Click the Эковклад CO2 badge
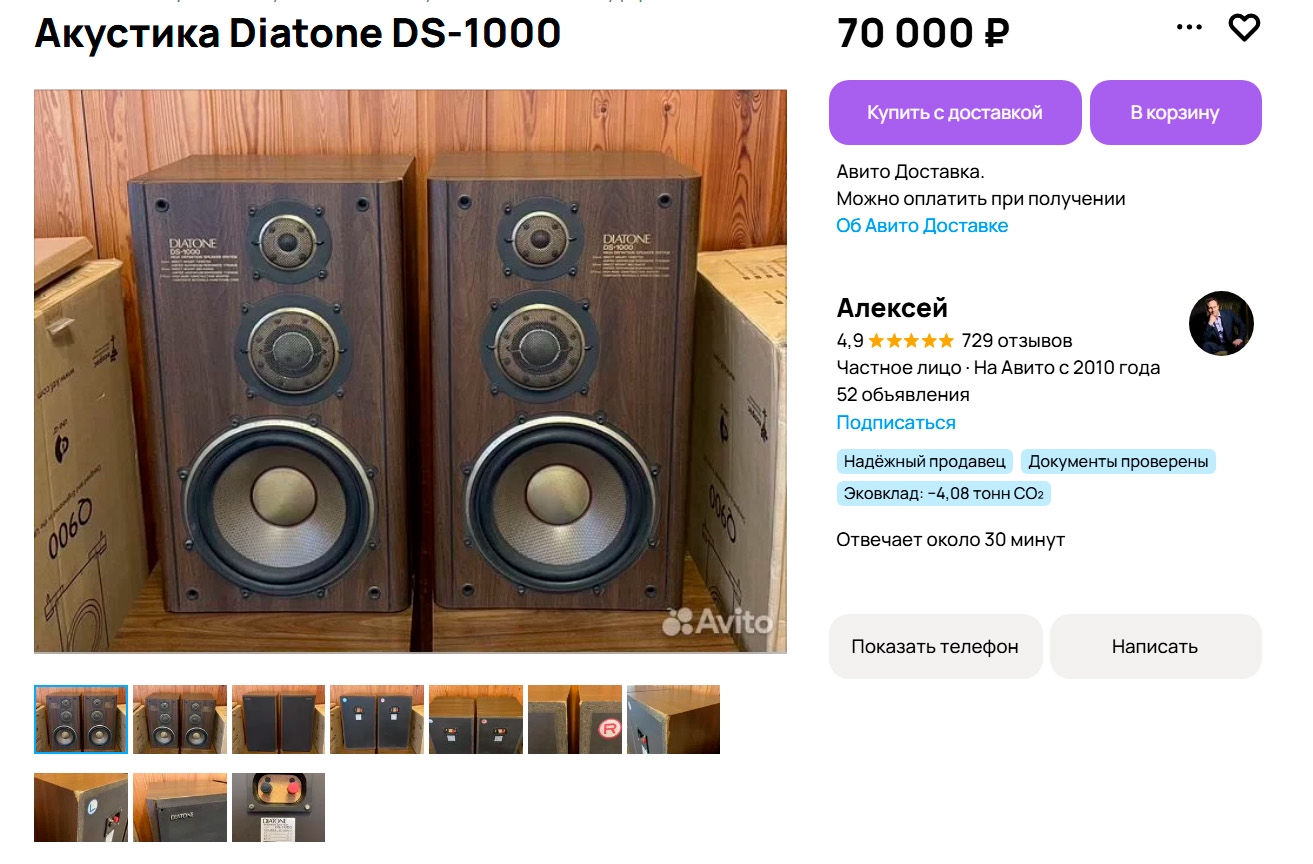This screenshot has width=1313, height=864. coord(944,494)
